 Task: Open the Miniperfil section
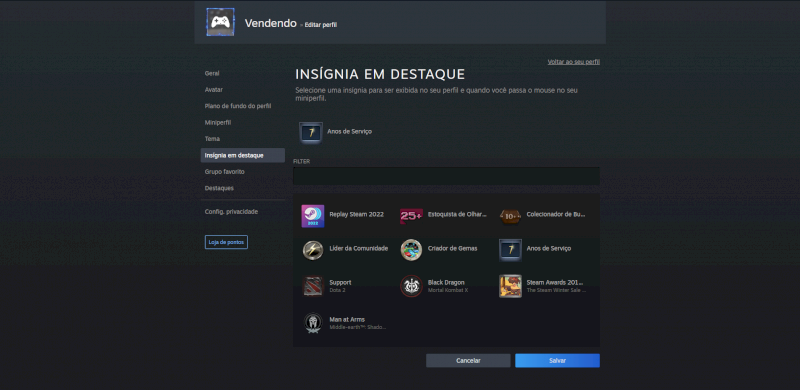(x=218, y=123)
